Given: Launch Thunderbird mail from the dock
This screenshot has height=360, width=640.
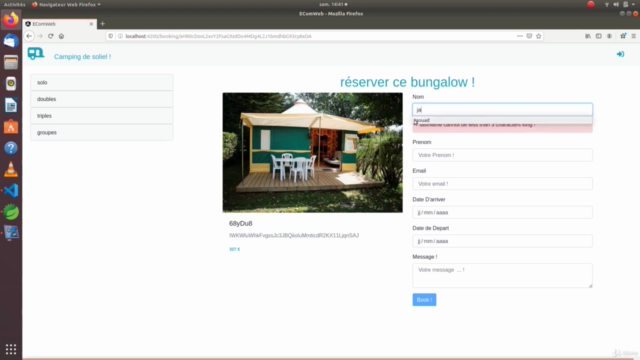Looking at the screenshot, I should [x=11, y=41].
